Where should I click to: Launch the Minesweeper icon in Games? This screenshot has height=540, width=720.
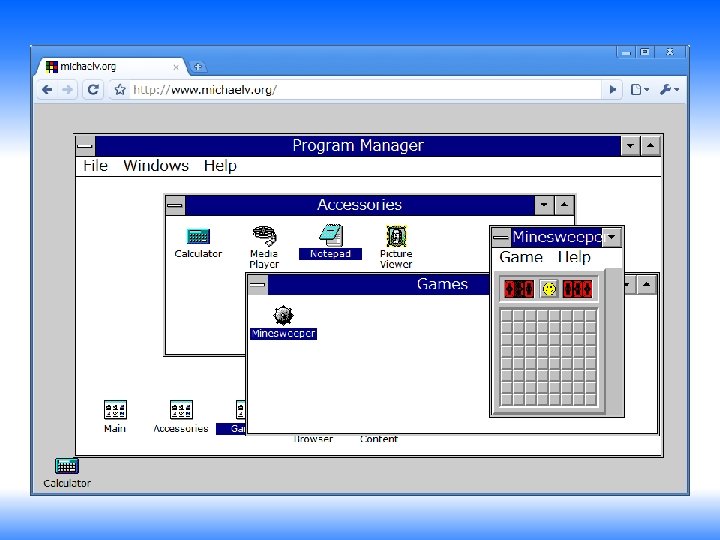[283, 322]
